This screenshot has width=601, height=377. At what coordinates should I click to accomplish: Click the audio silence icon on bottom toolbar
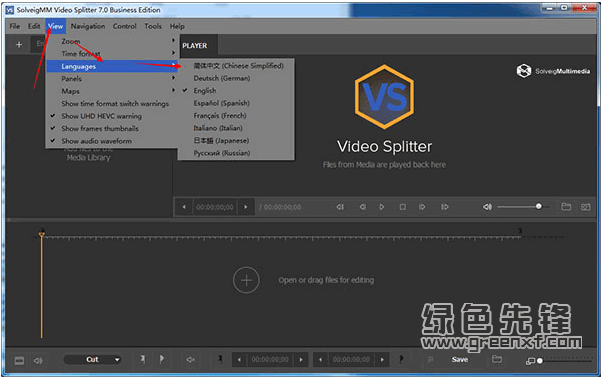190,359
